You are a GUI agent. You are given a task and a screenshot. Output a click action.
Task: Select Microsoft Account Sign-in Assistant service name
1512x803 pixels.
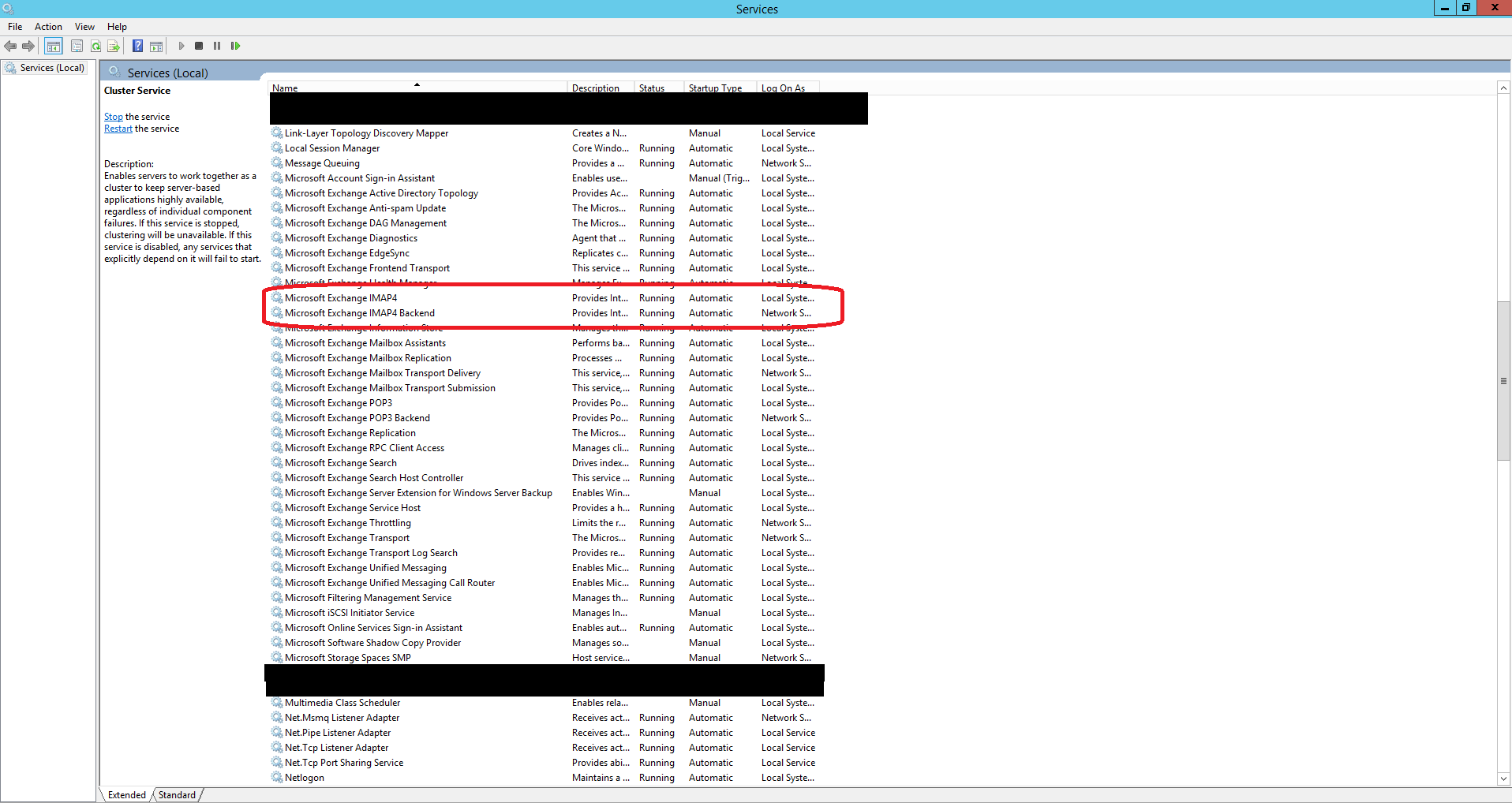pos(360,178)
